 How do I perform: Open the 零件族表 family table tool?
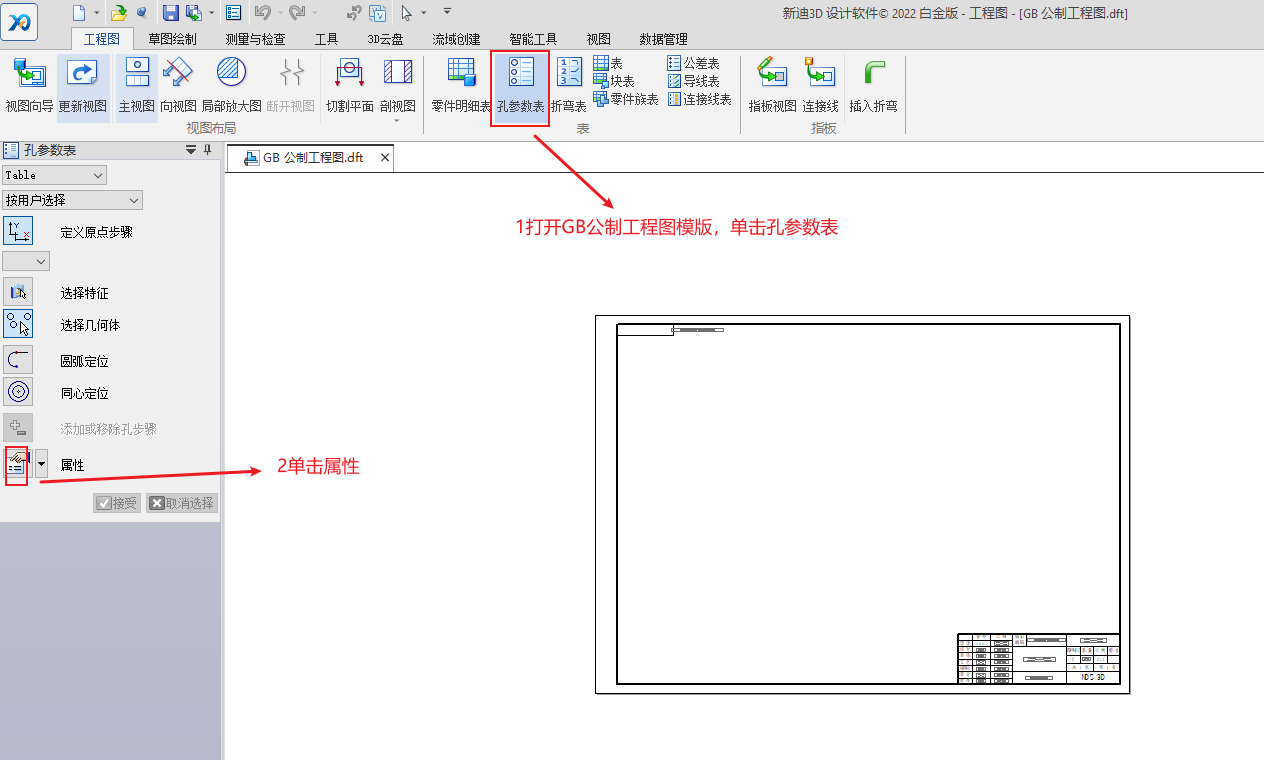(x=625, y=99)
